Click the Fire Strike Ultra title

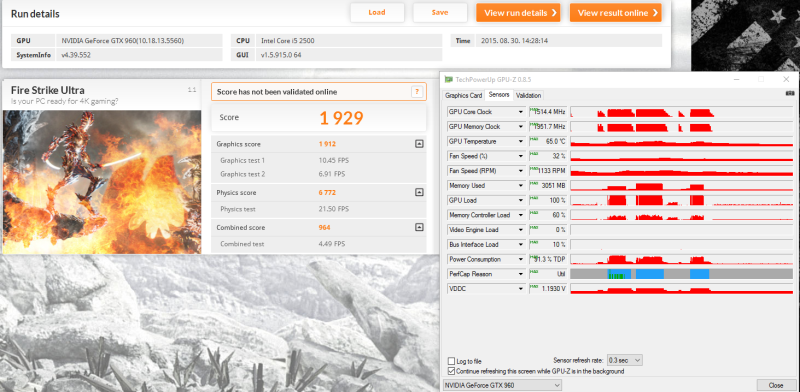pyautogui.click(x=47, y=90)
